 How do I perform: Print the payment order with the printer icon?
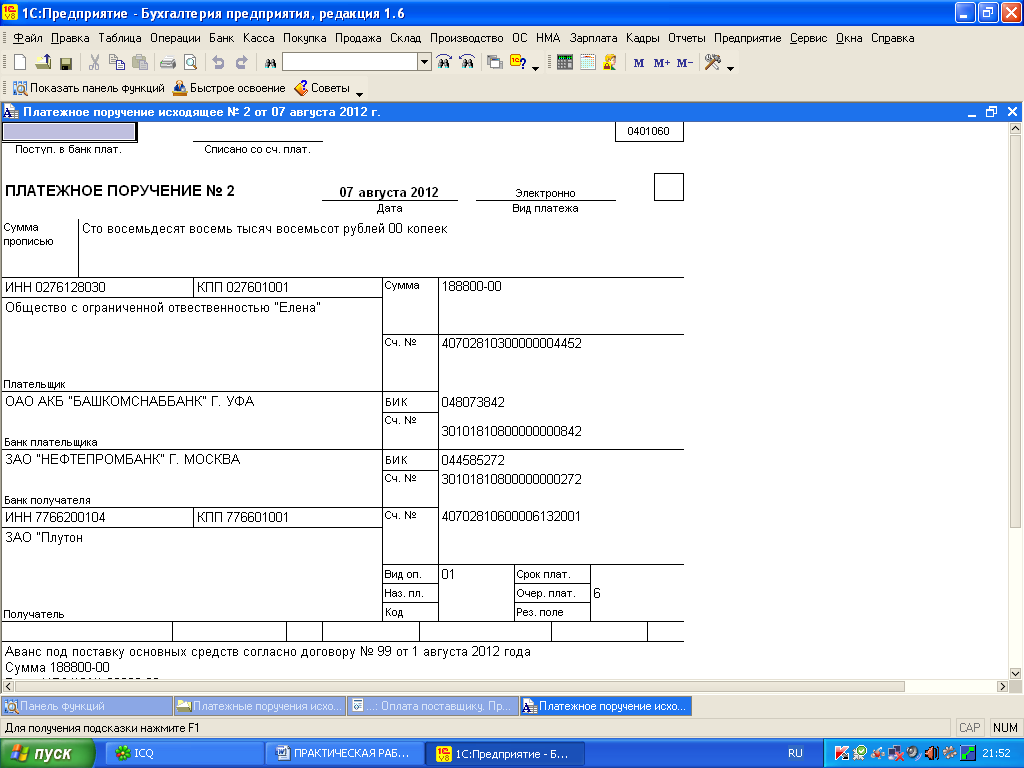(x=168, y=63)
